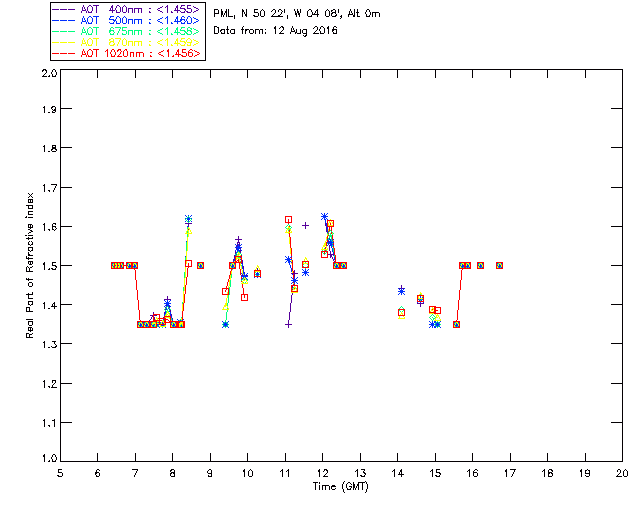Click the x-axis tick label 12
Image resolution: width=640 pixels, height=512 pixels.
pyautogui.click(x=322, y=473)
